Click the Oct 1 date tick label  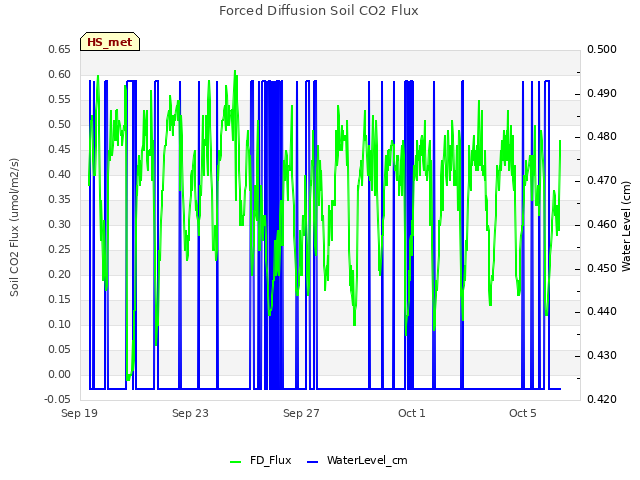pyautogui.click(x=412, y=413)
